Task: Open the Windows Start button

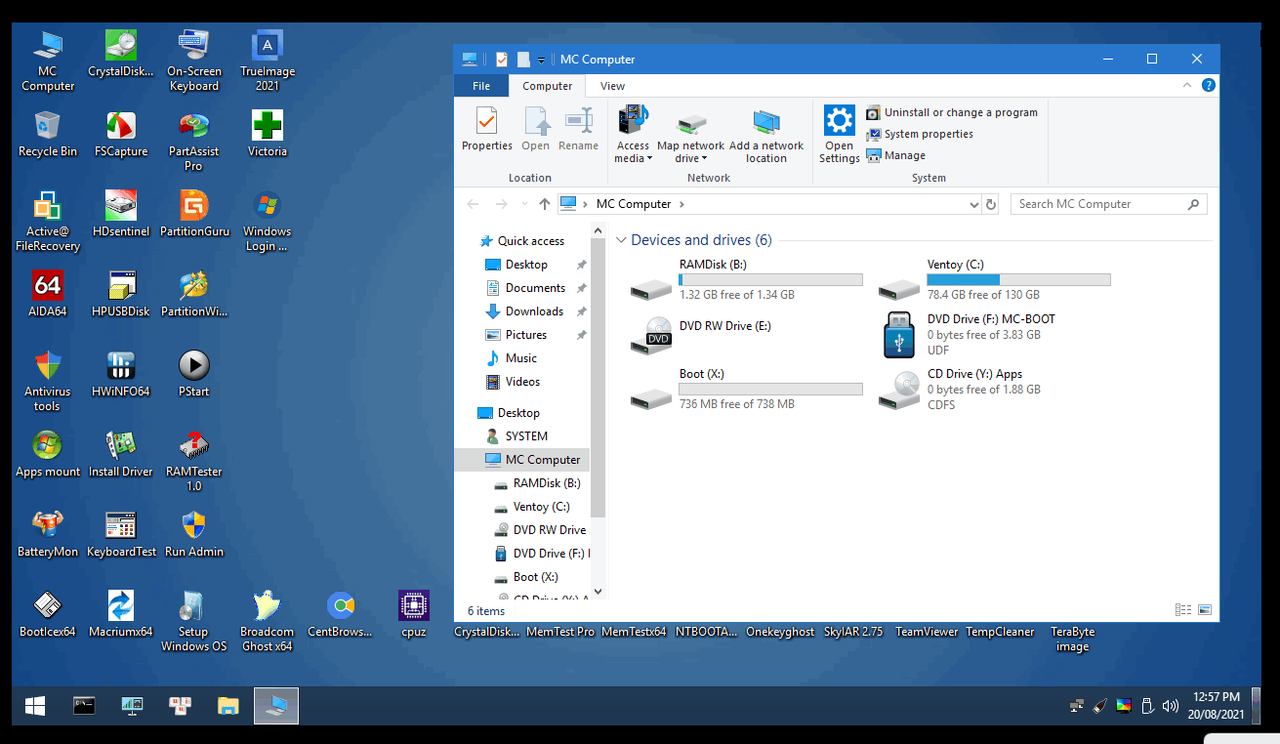Action: coord(35,706)
